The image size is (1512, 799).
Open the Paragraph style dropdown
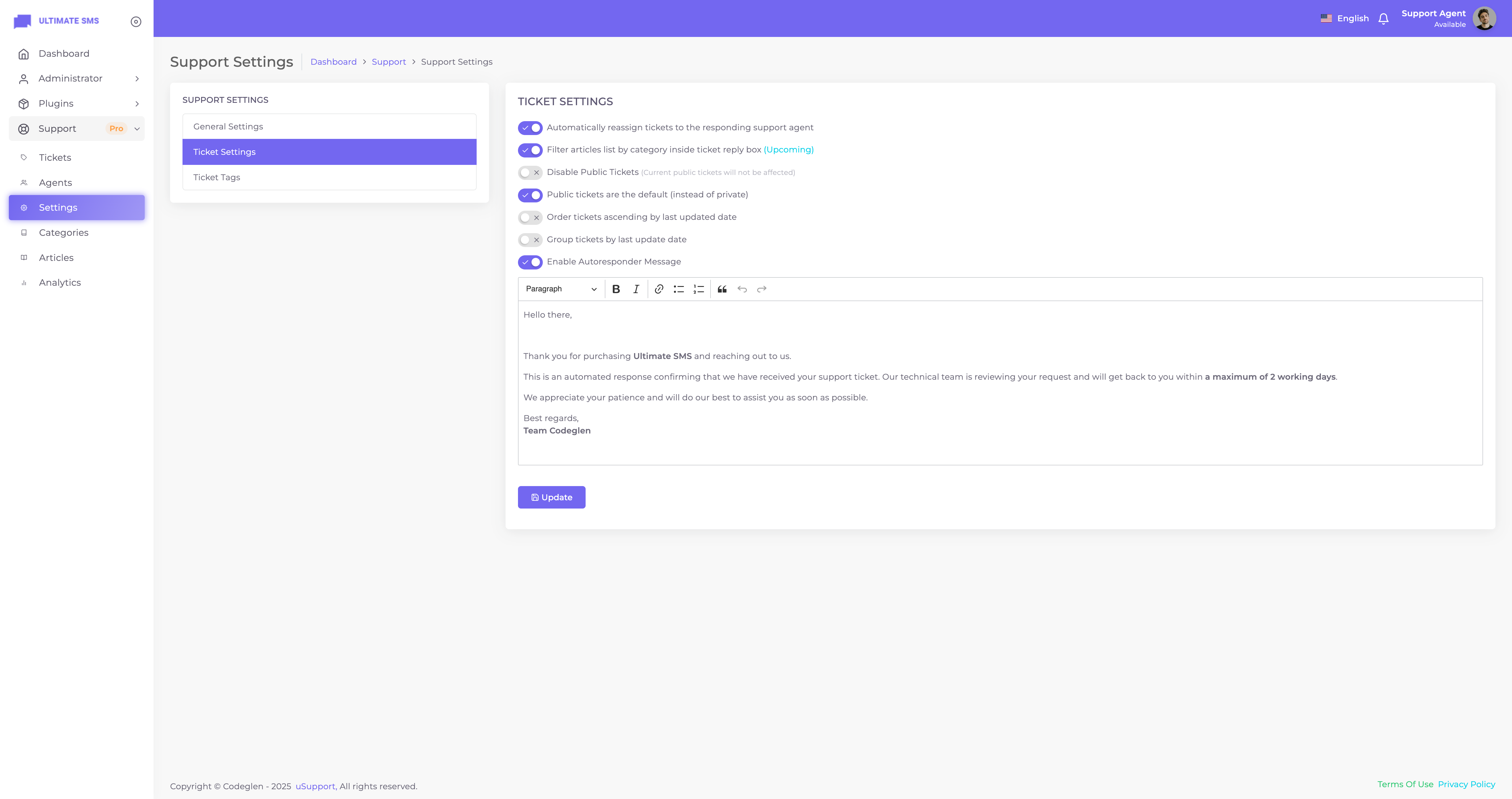point(561,289)
